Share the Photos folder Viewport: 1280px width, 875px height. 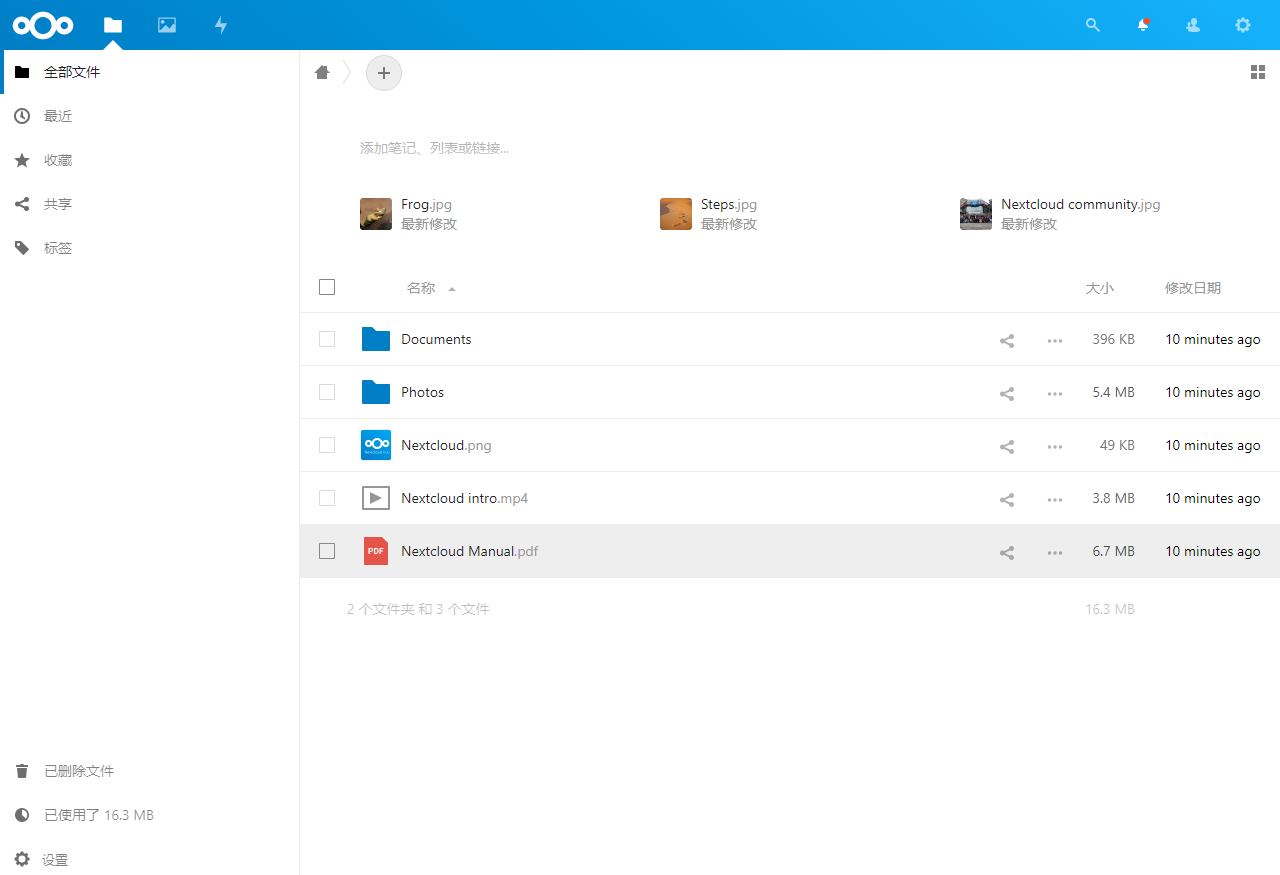click(x=1007, y=393)
